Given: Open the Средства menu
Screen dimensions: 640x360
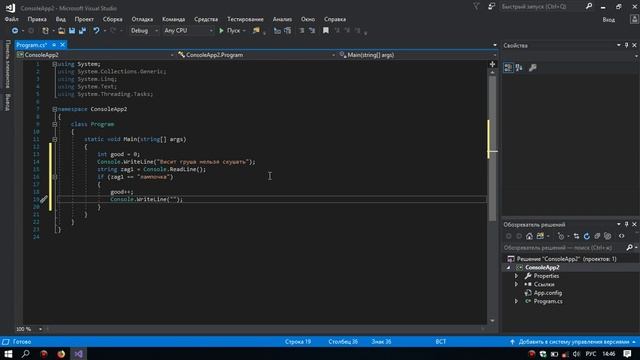Looking at the screenshot, I should (206, 19).
